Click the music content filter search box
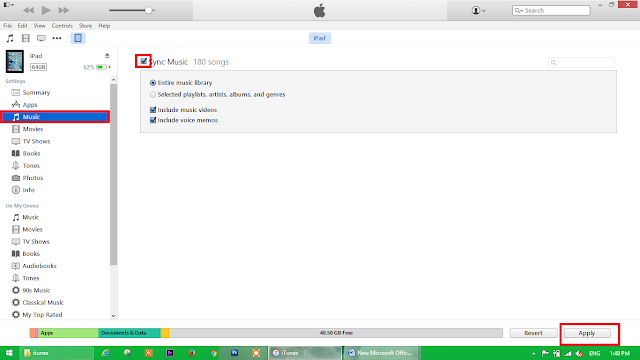Viewport: 640px width, 360px height. coord(581,62)
